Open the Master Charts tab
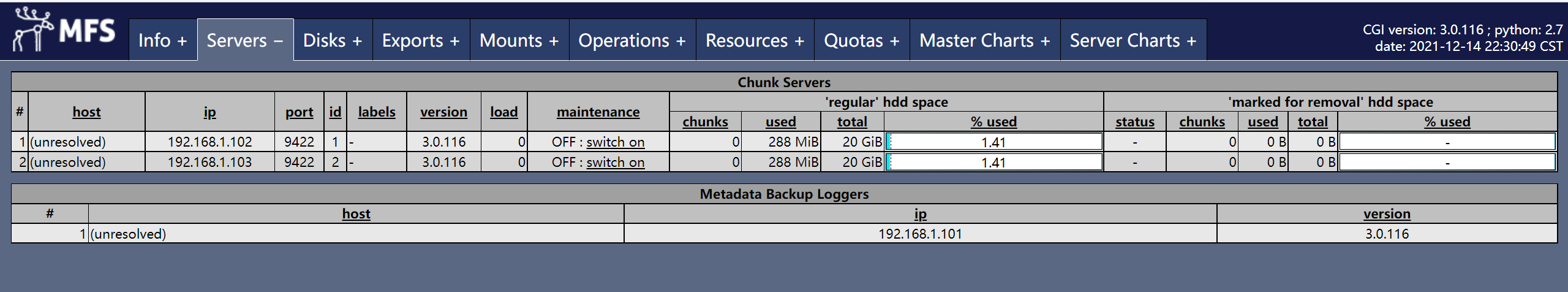This screenshot has height=292, width=1568. 985,40
